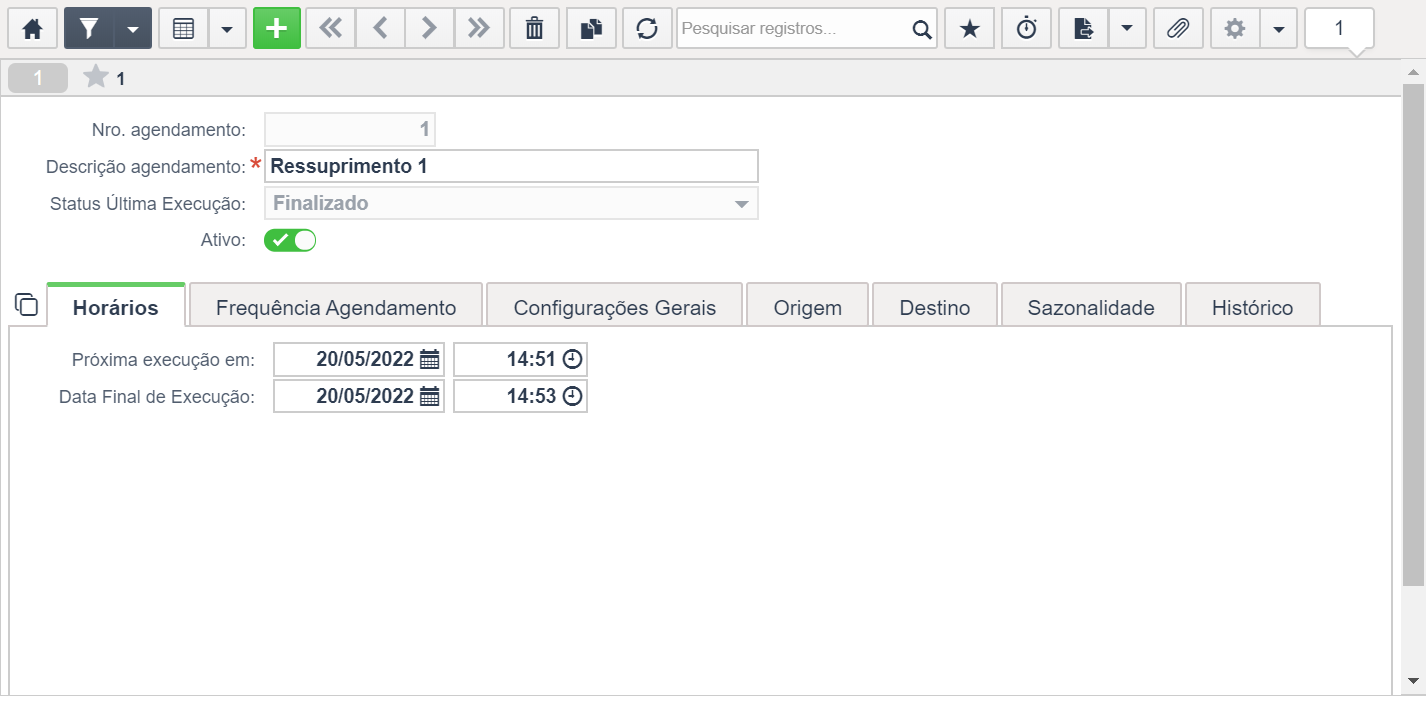Toggle the Ativo switch off
This screenshot has width=1426, height=708.
pos(290,240)
